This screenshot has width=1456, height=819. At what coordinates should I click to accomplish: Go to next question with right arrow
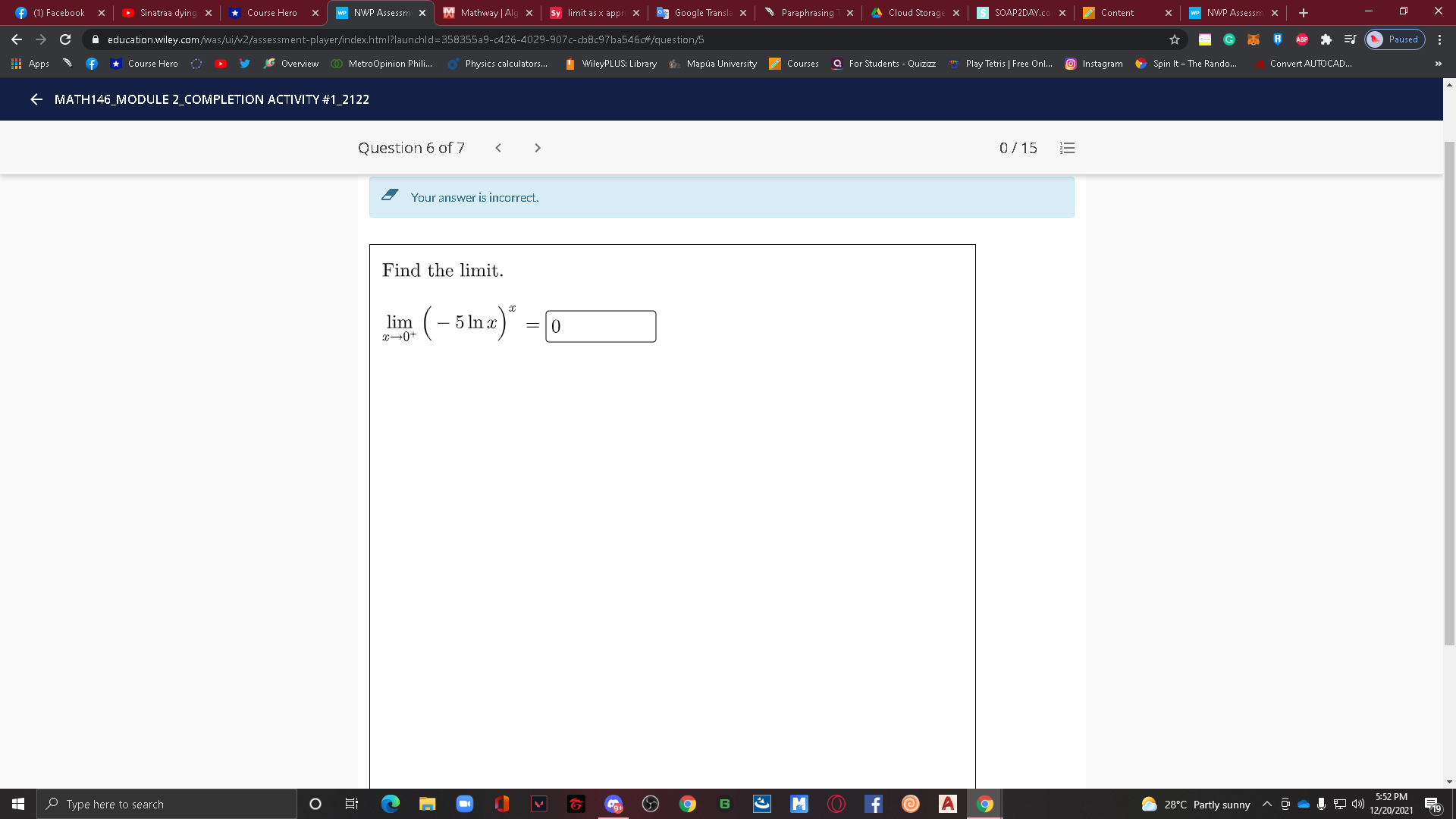pos(538,148)
